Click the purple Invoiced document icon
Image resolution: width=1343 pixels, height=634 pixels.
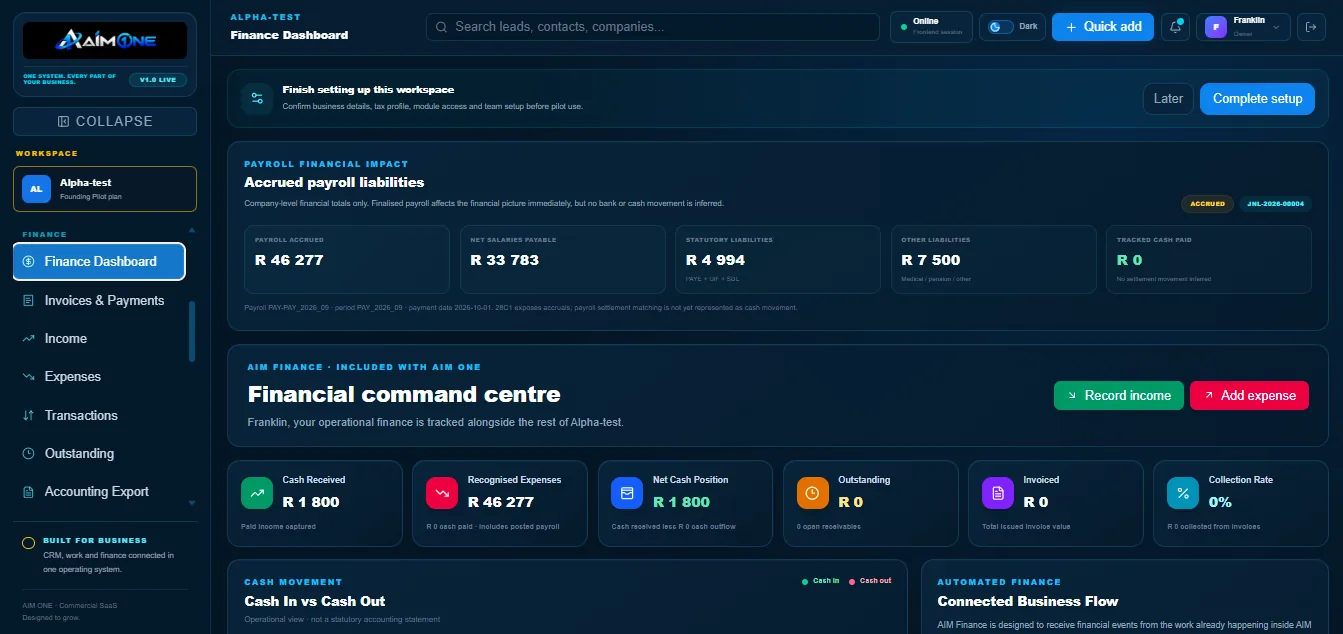[998, 492]
